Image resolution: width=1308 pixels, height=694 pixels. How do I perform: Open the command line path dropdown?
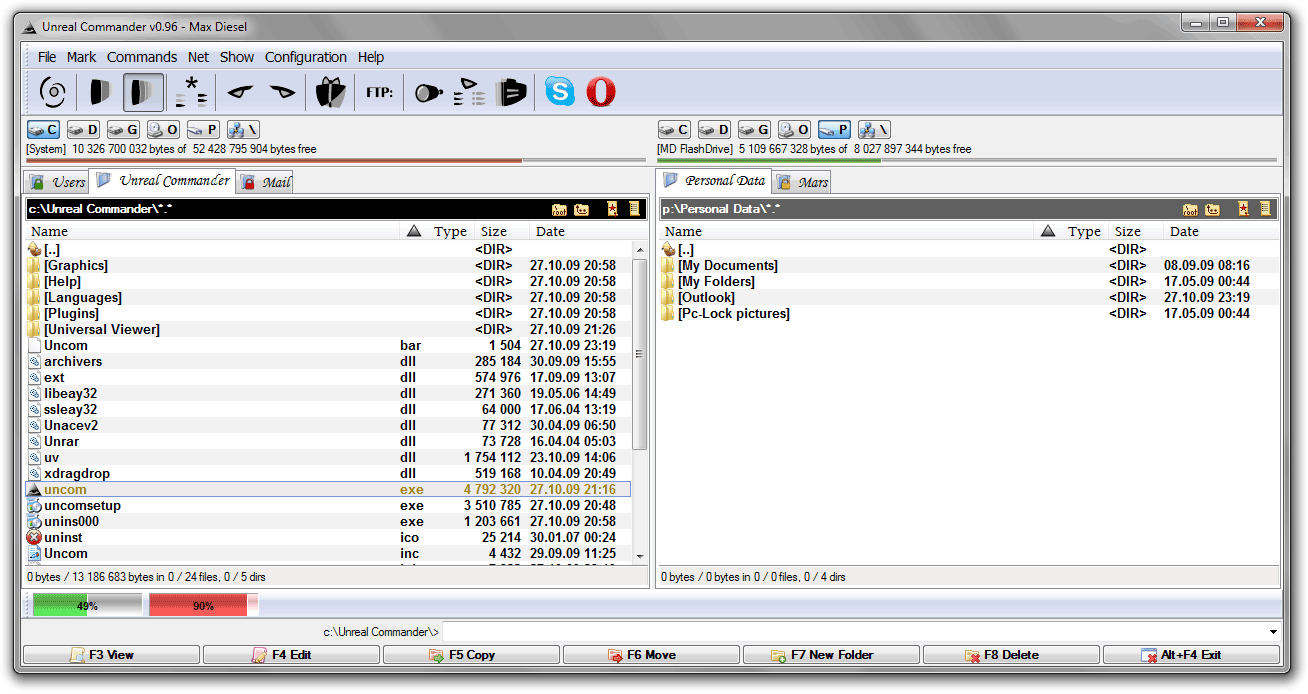(1271, 630)
